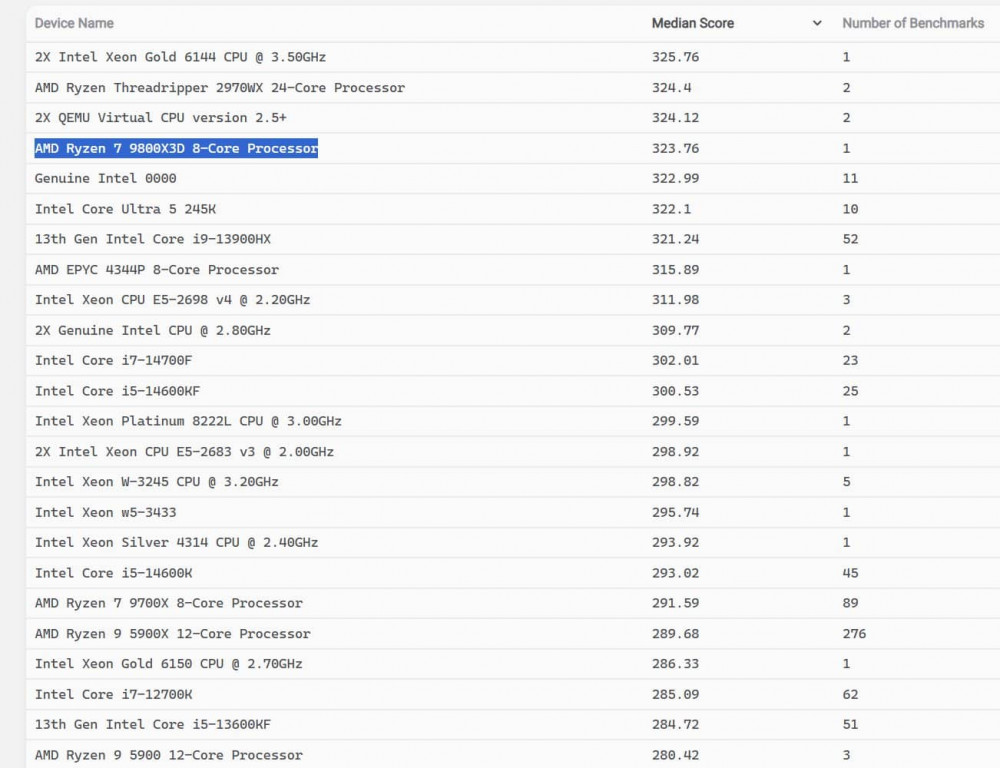1000x768 pixels.
Task: Click Intel Xeon Platinum 8222L CPU entry
Action: click(x=188, y=421)
